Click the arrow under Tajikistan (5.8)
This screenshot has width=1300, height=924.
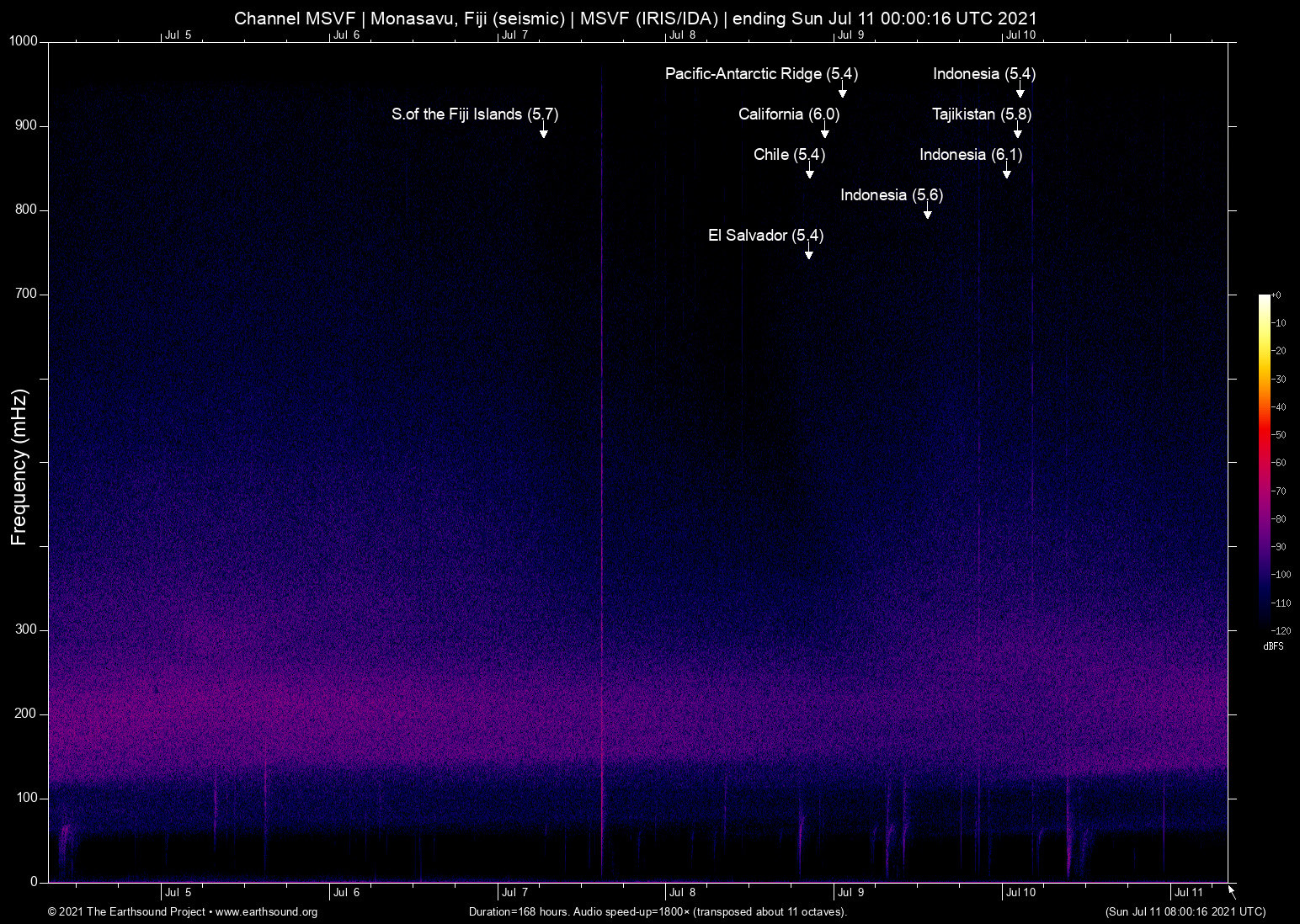[1018, 132]
